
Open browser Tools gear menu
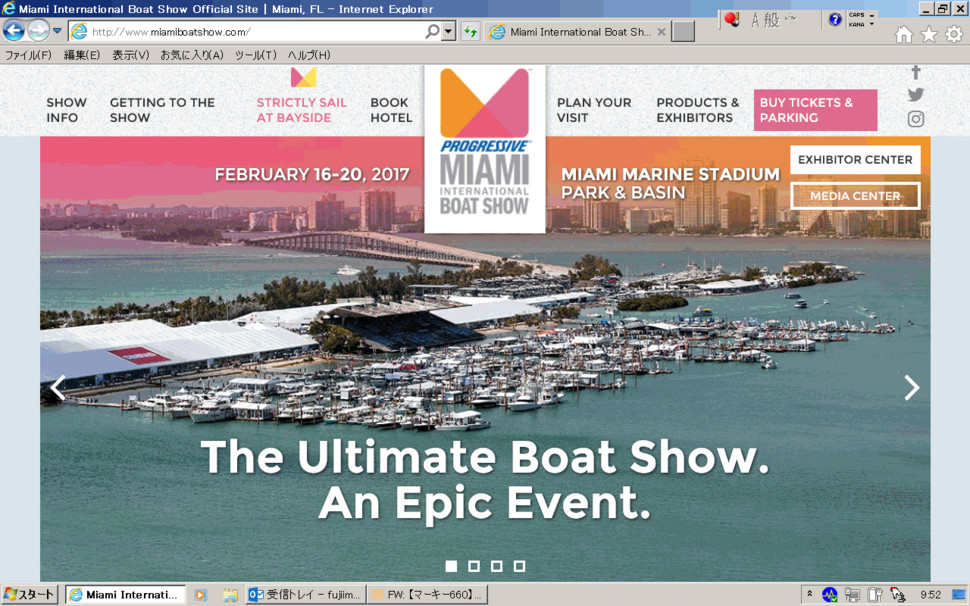click(954, 35)
